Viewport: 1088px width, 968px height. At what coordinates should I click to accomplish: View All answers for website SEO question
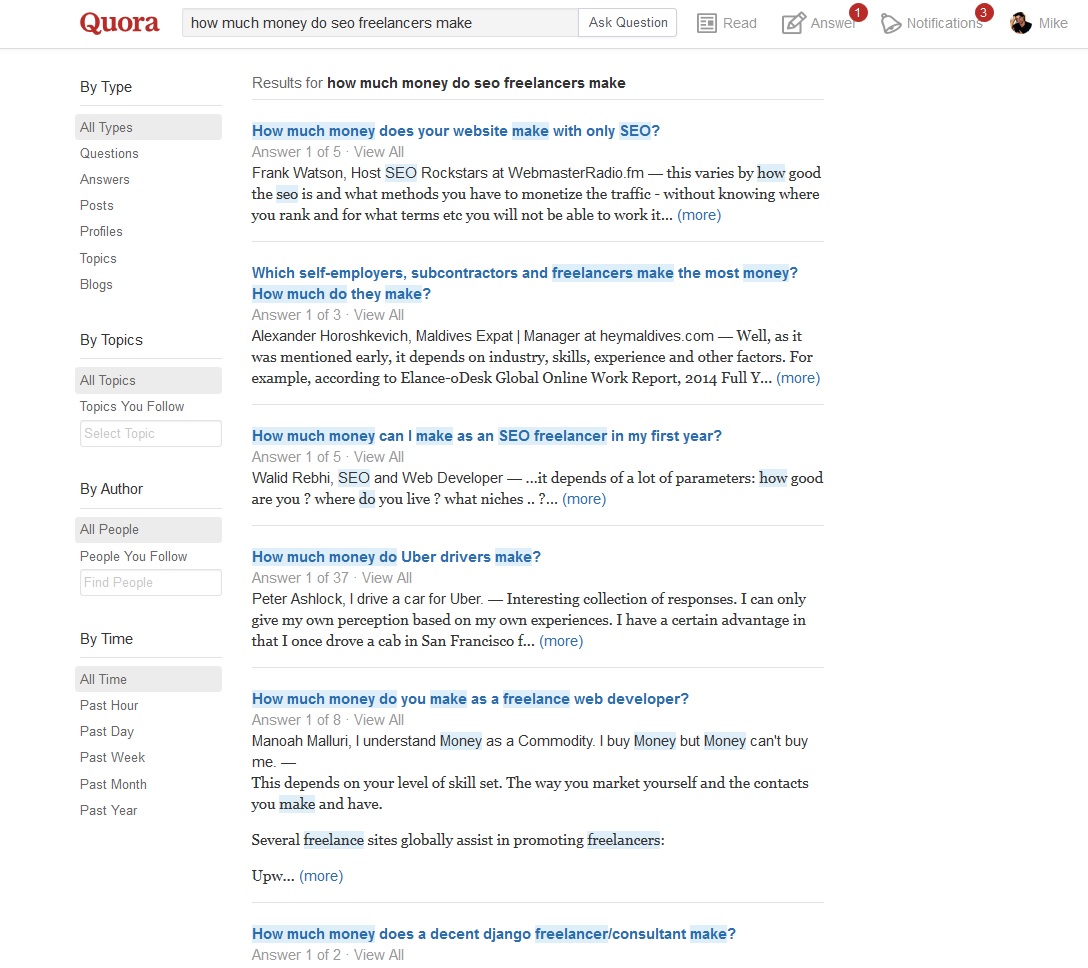click(379, 152)
